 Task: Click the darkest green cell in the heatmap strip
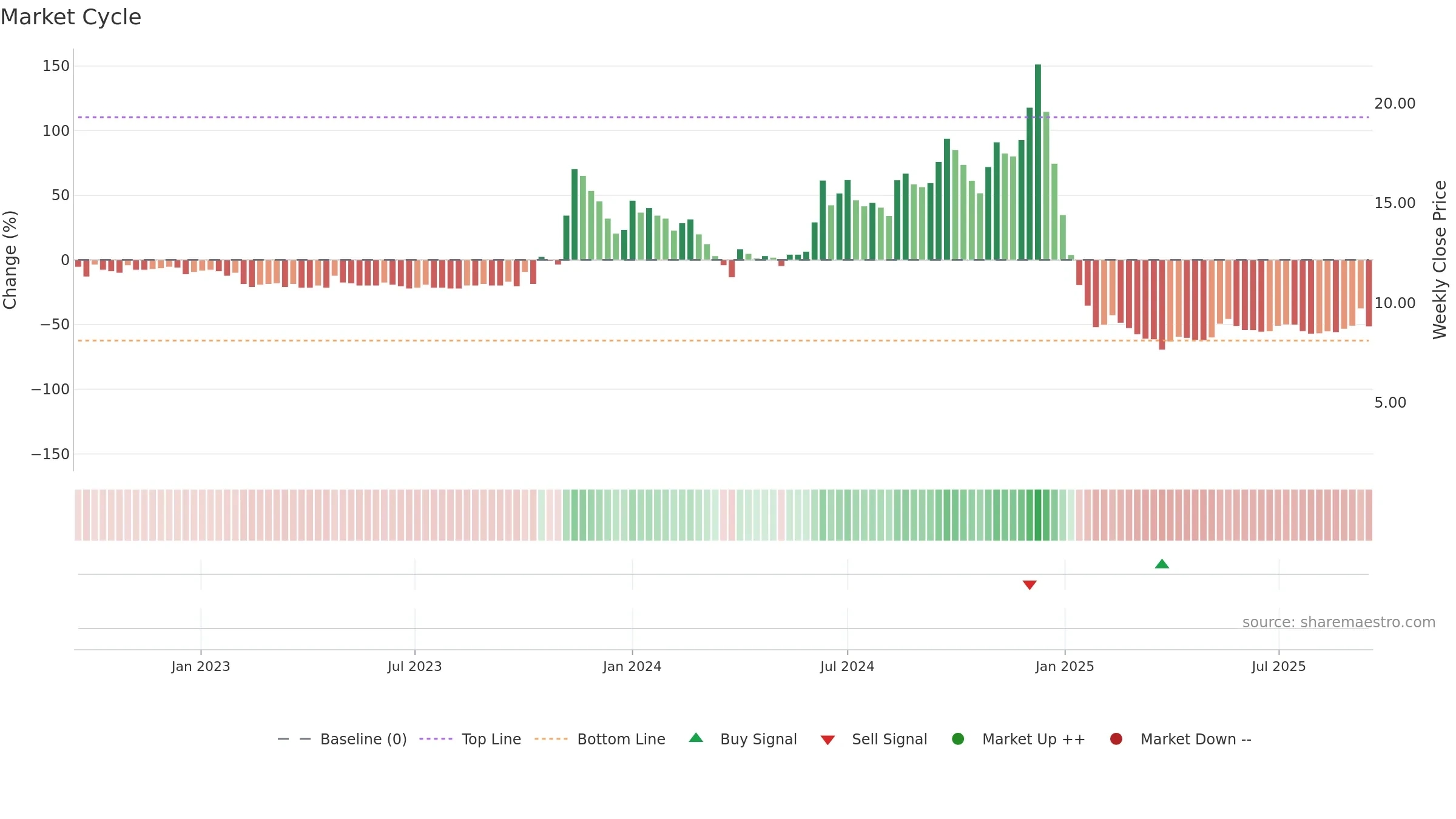coord(1038,515)
